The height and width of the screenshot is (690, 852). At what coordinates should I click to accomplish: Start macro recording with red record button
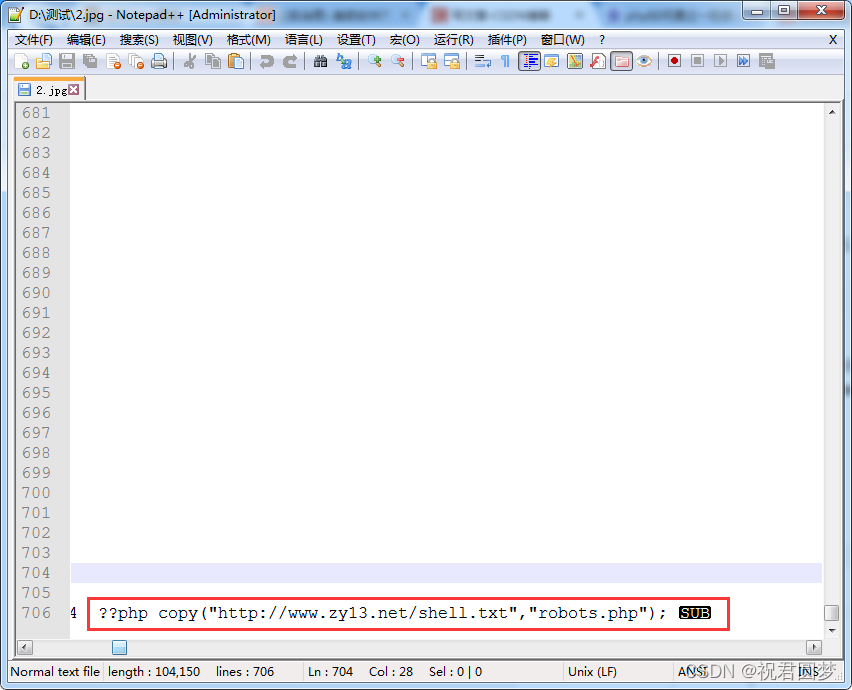pos(674,61)
